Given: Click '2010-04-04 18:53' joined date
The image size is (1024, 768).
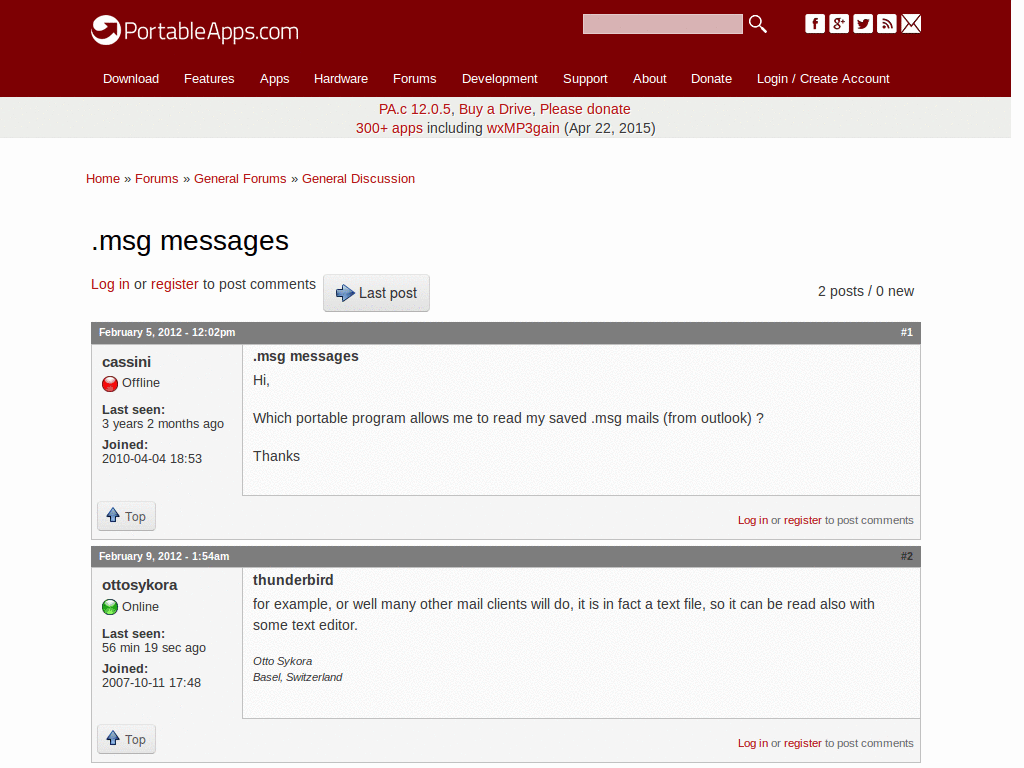Looking at the screenshot, I should click(x=152, y=458).
